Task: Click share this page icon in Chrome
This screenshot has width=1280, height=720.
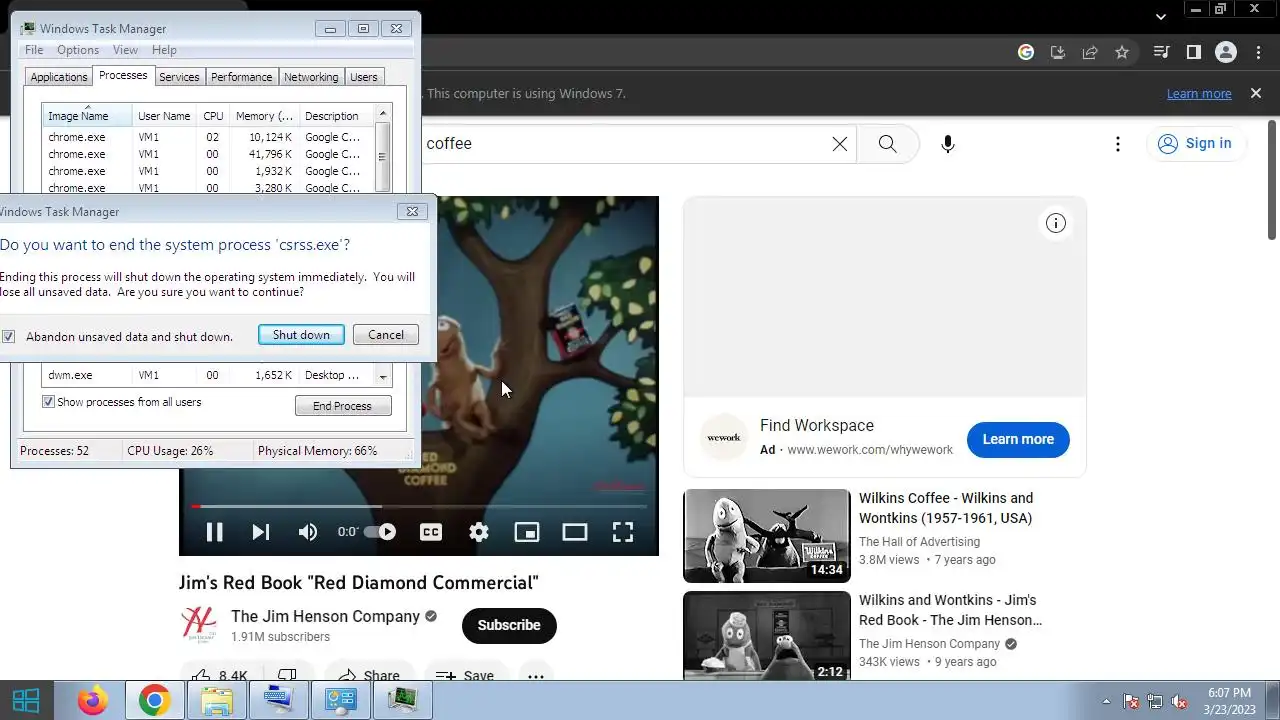Action: (x=1090, y=52)
